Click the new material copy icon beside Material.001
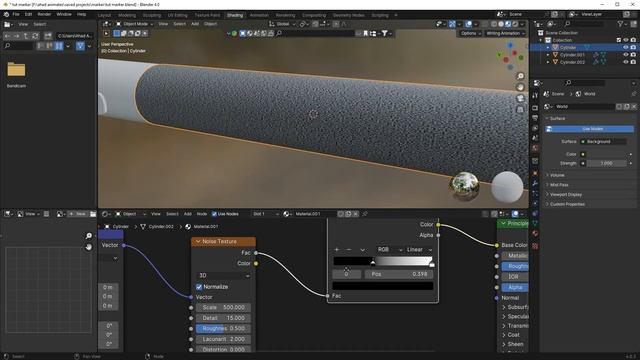 click(348, 214)
